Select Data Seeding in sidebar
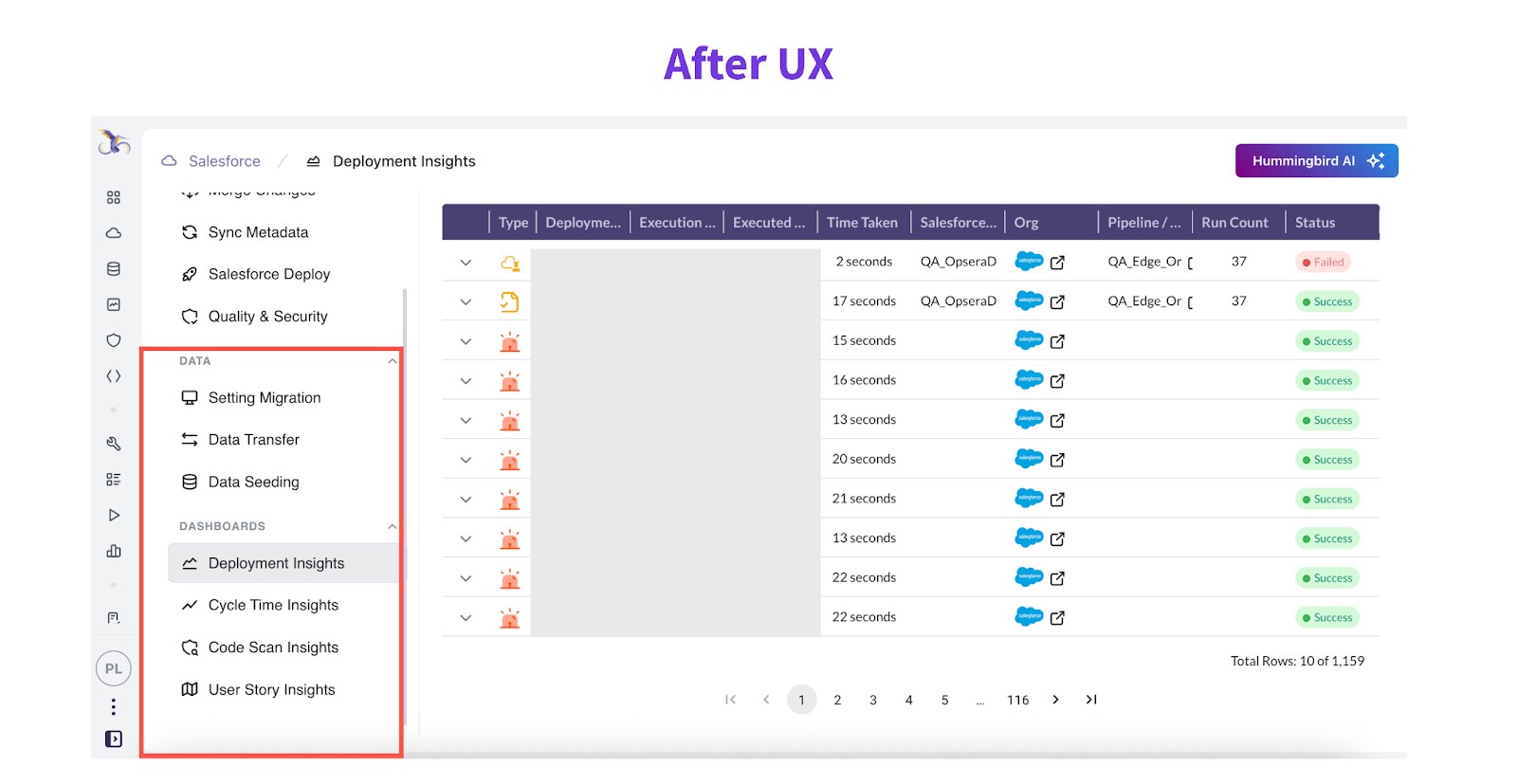The height and width of the screenshot is (784, 1517). pos(253,482)
